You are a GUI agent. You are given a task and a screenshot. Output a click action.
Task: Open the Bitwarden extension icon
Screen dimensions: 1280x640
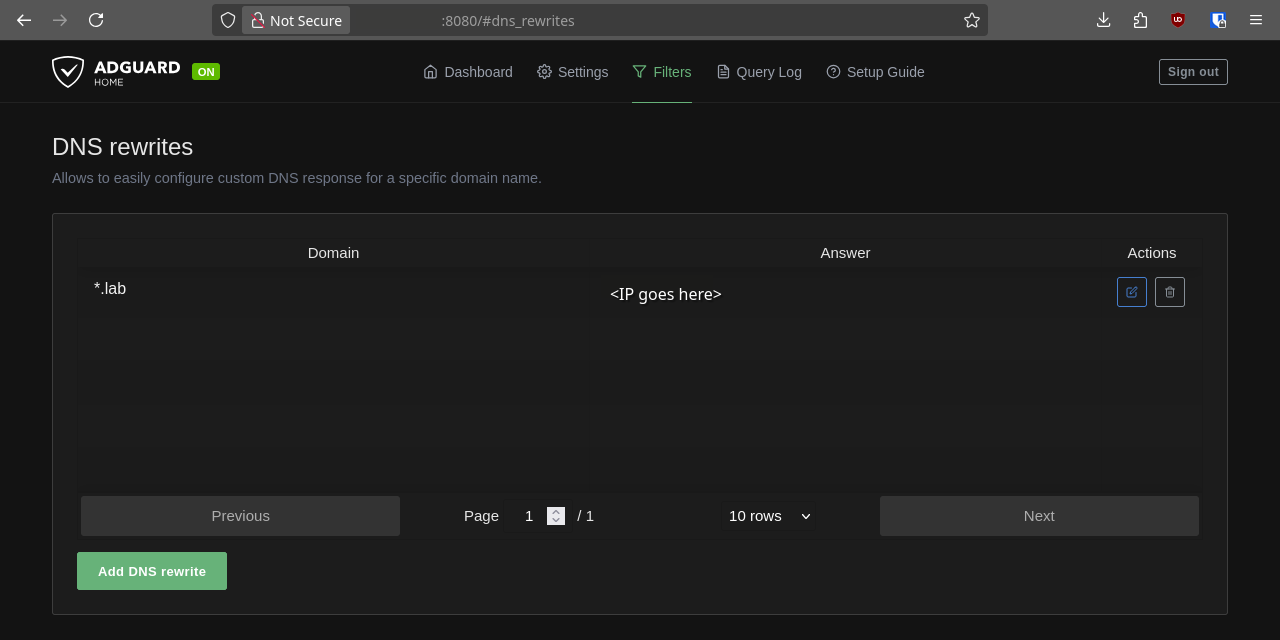tap(1217, 20)
